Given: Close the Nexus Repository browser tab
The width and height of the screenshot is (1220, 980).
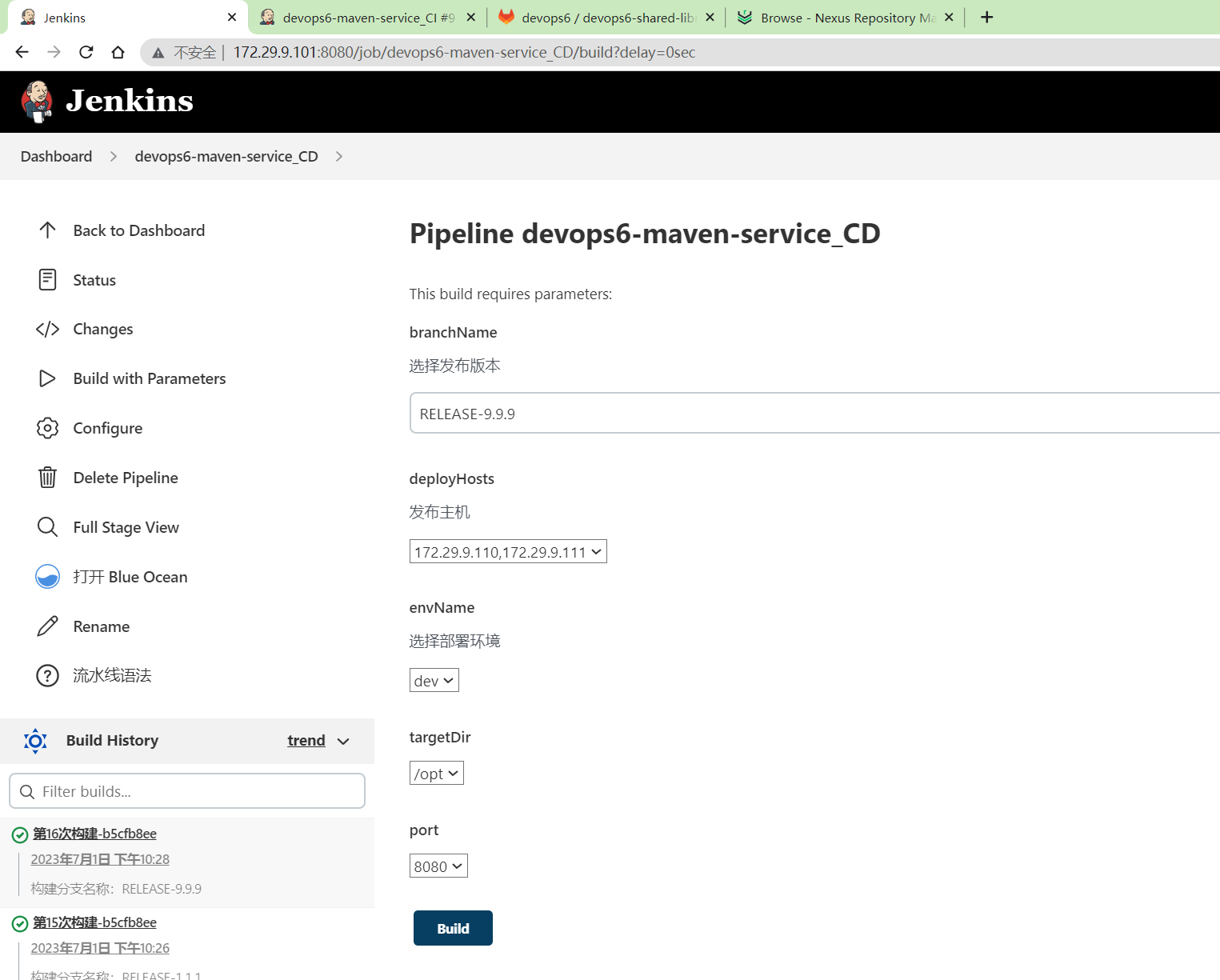Looking at the screenshot, I should click(949, 18).
